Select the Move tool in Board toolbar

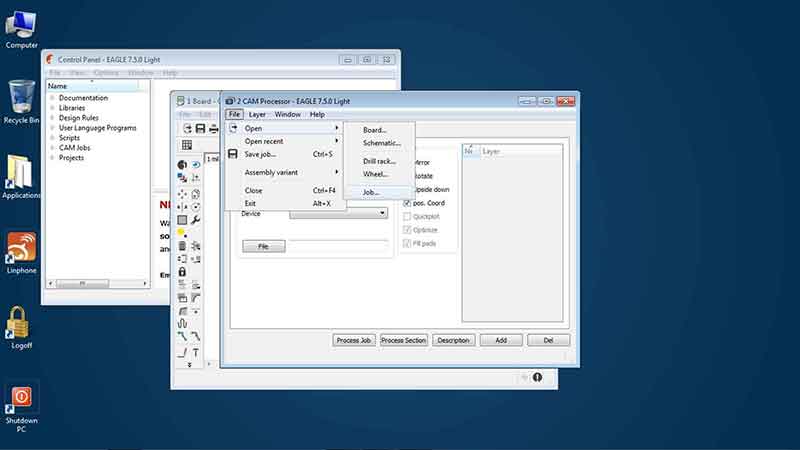pyautogui.click(x=182, y=194)
